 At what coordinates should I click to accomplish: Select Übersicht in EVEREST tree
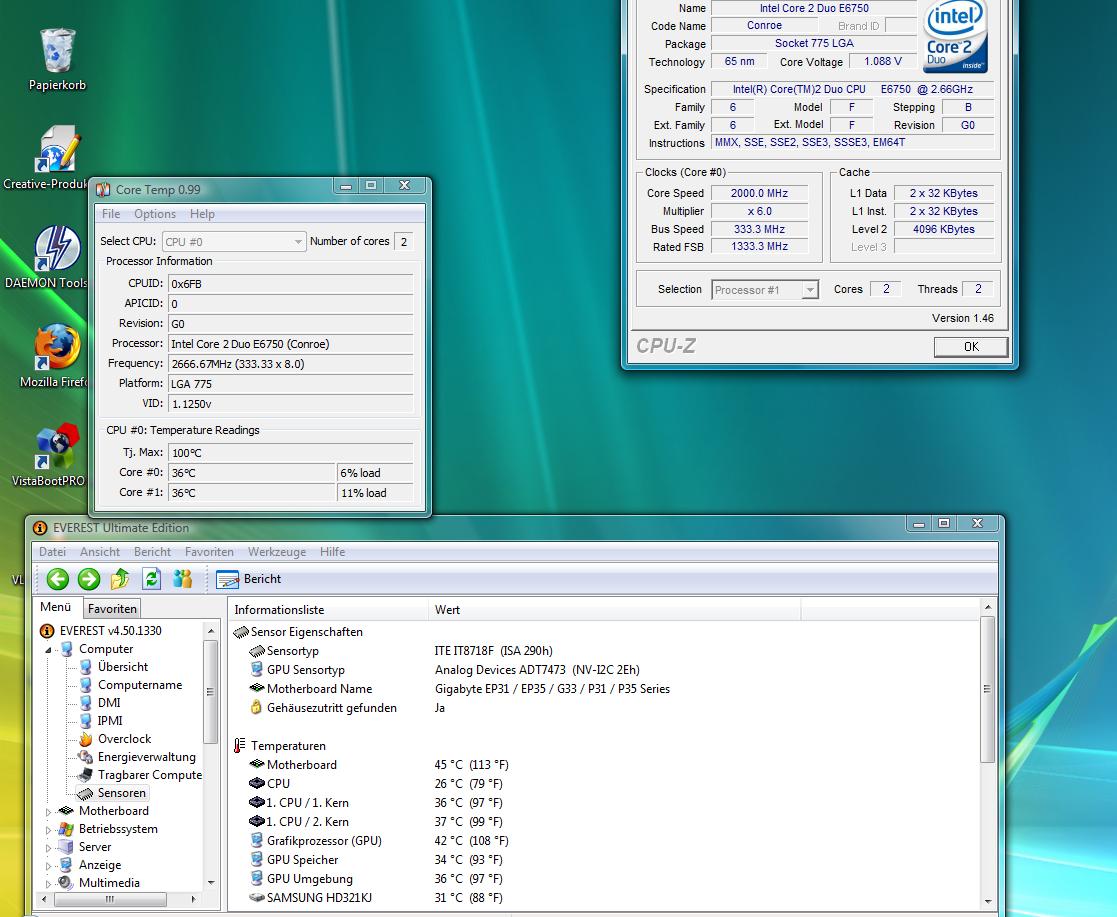pos(123,667)
